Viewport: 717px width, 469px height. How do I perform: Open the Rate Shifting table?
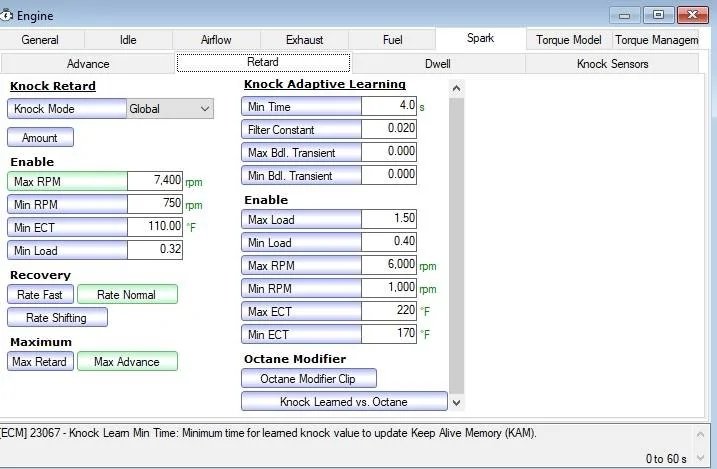pos(57,317)
